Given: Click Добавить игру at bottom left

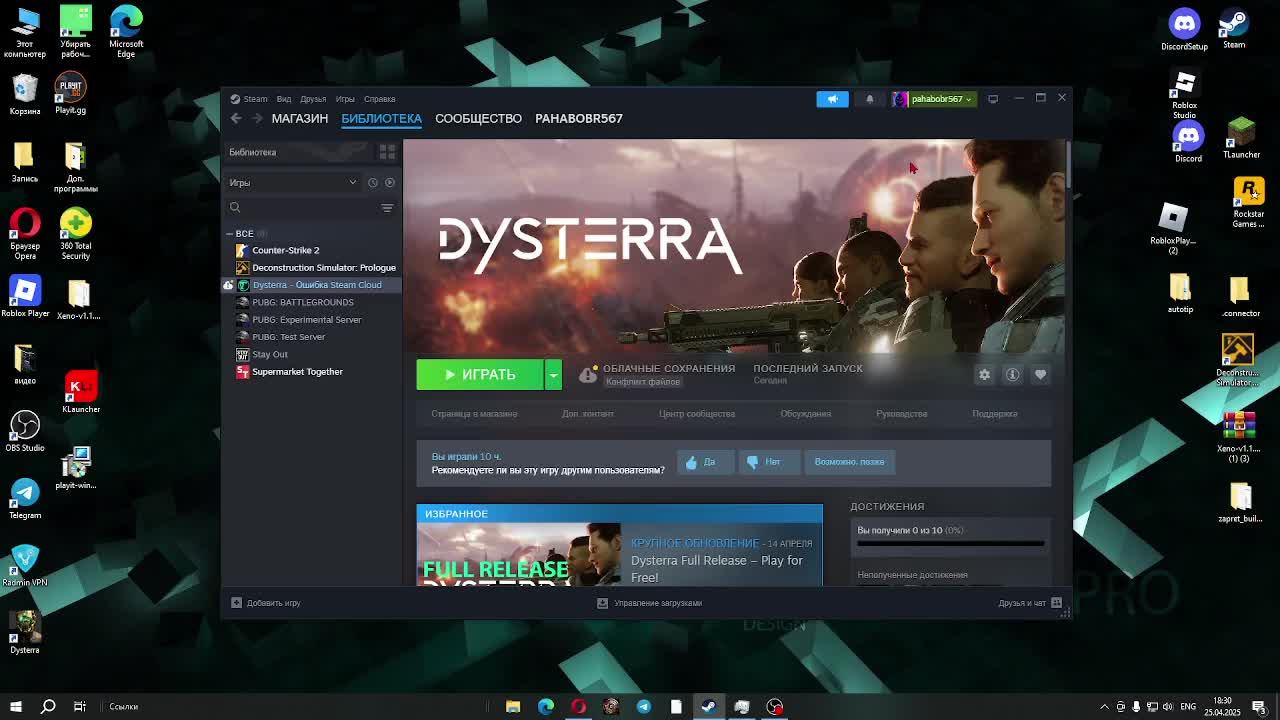Looking at the screenshot, I should [x=266, y=603].
